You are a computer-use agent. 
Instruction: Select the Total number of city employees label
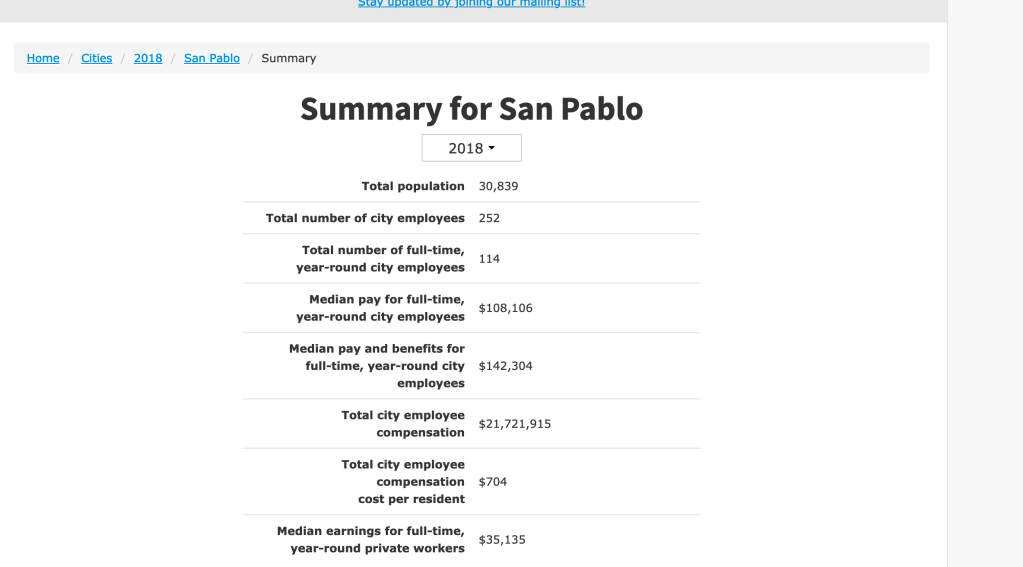pyautogui.click(x=365, y=218)
